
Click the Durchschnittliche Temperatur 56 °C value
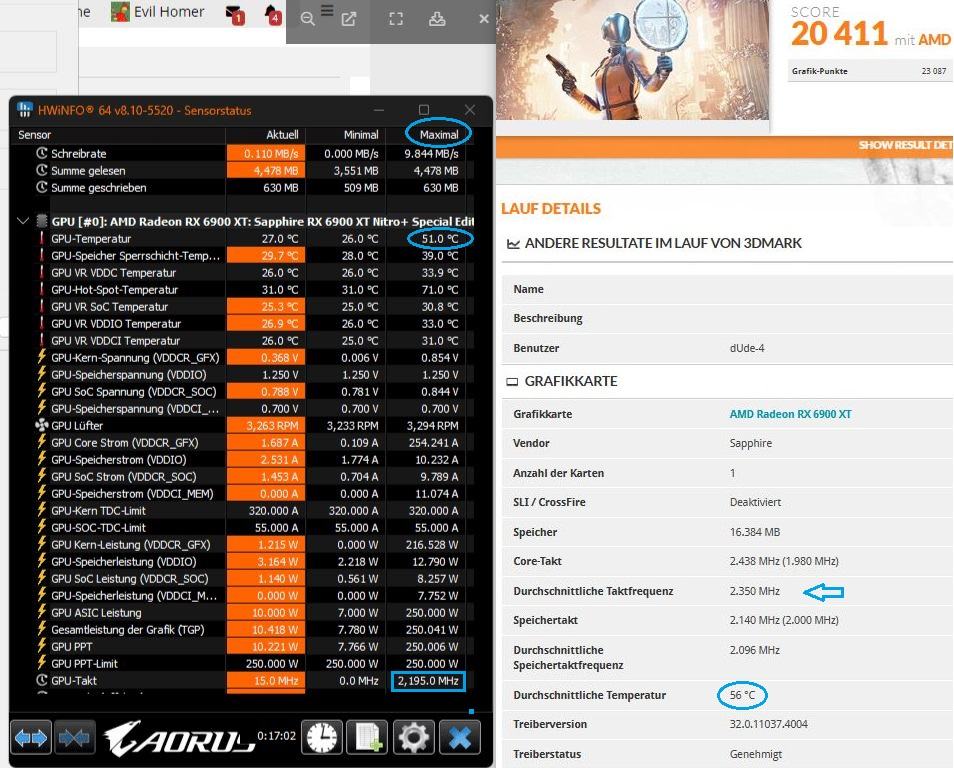point(742,695)
